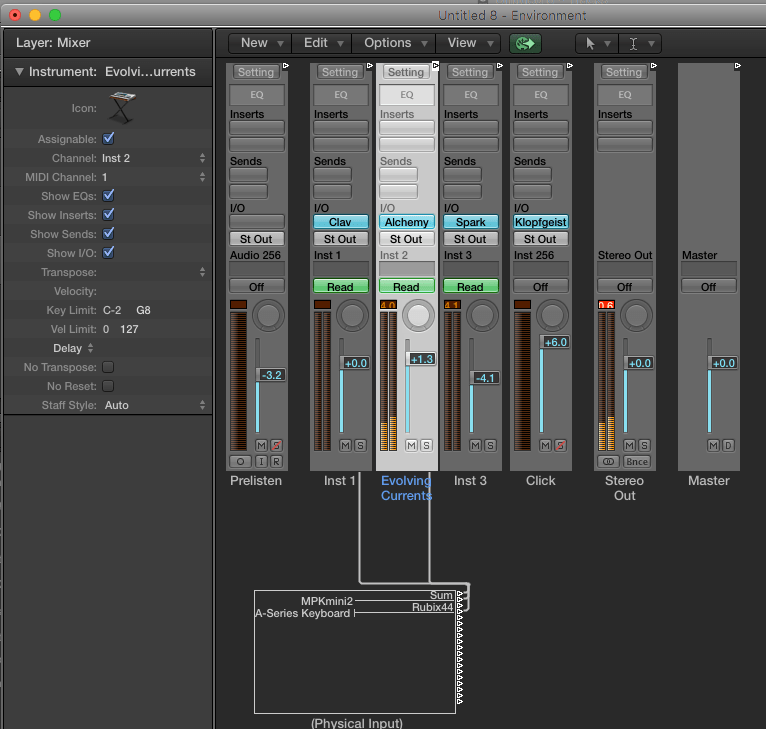
Task: Solo the Stereo Out channel
Action: click(x=645, y=445)
